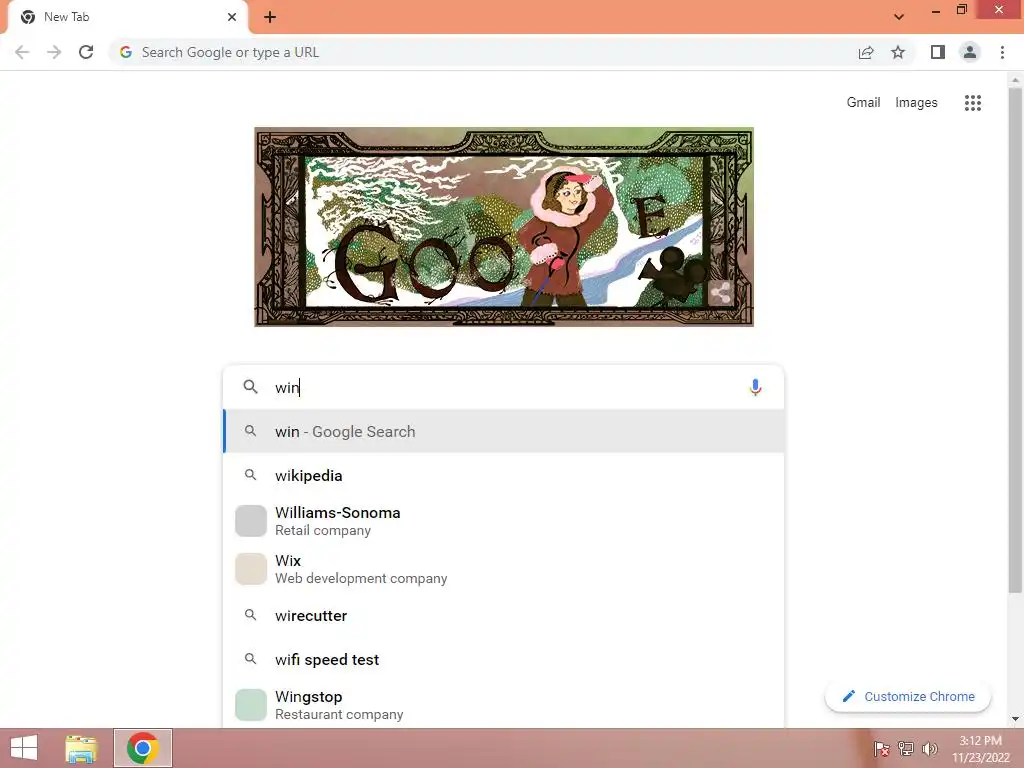
Task: Click Customize Chrome button
Action: 908,696
